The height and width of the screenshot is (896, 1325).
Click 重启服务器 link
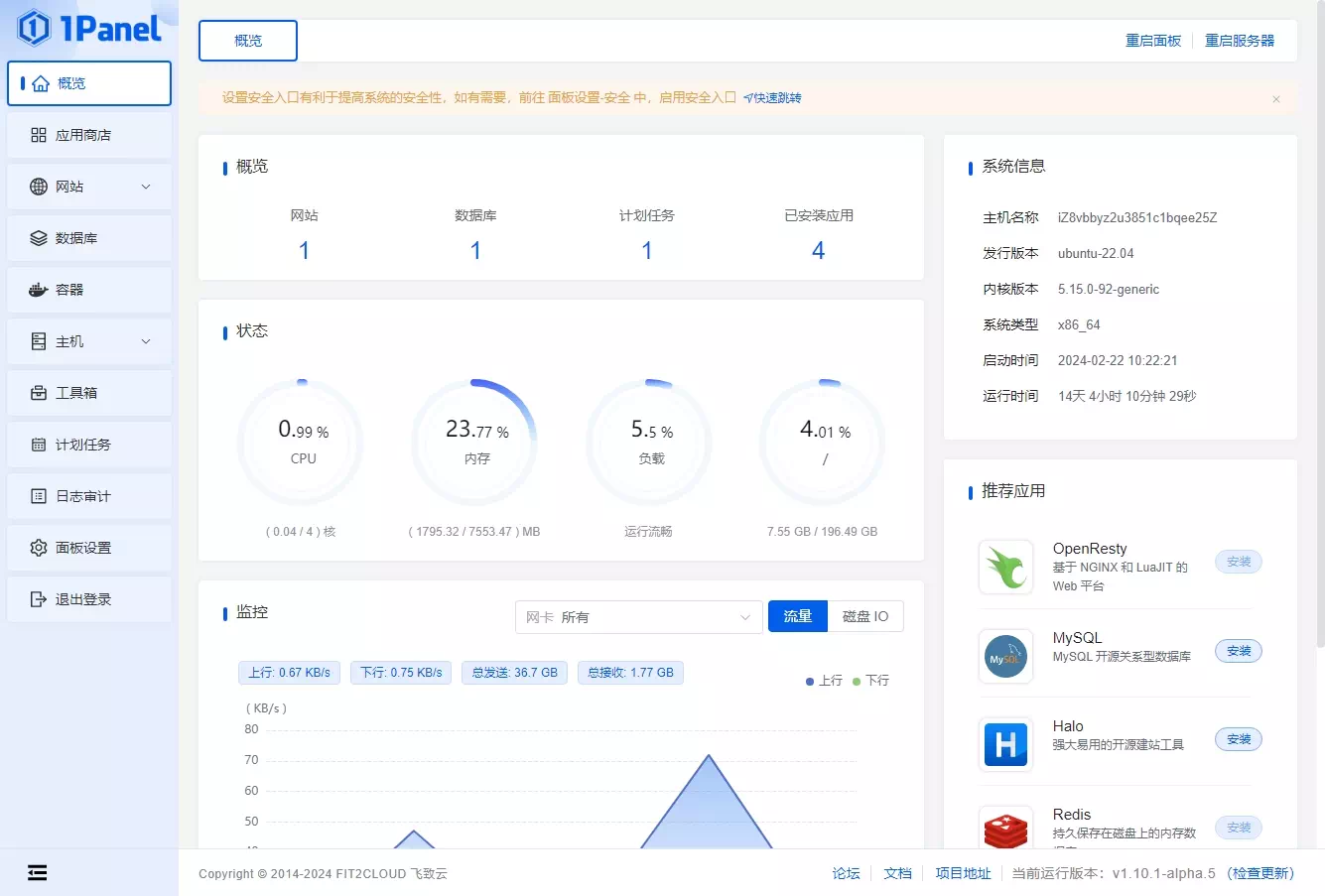(1240, 41)
